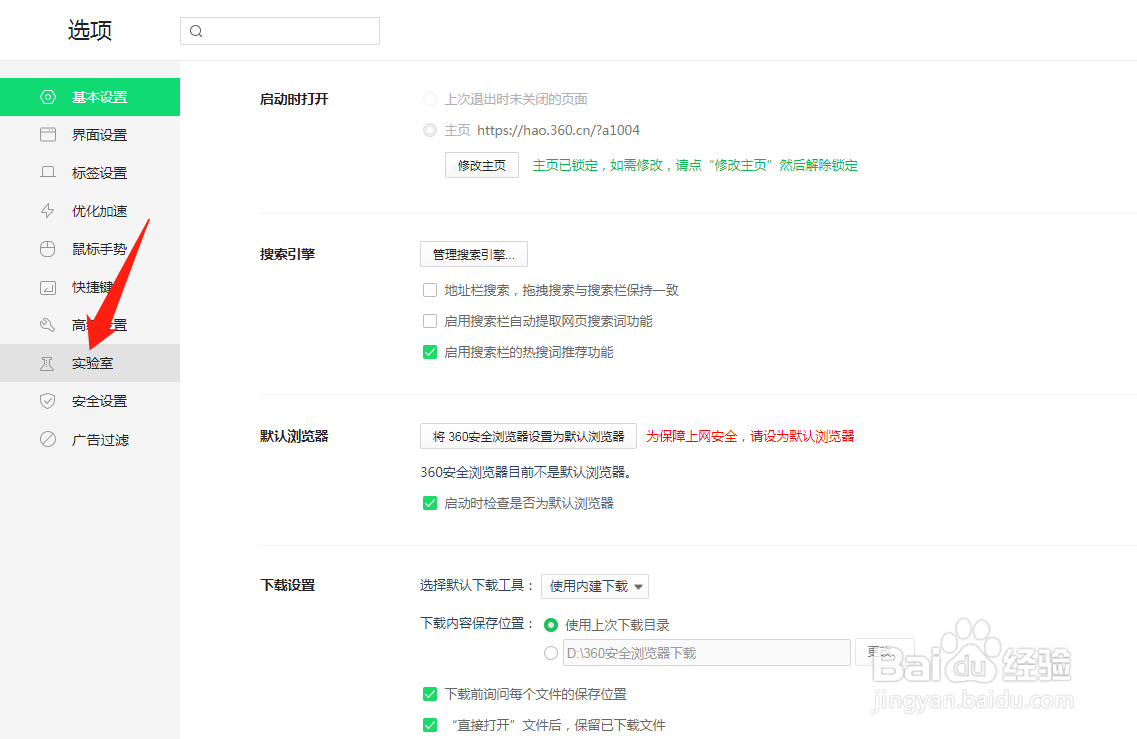1137x739 pixels.
Task: Open the 基本设置 section
Action: coord(90,96)
